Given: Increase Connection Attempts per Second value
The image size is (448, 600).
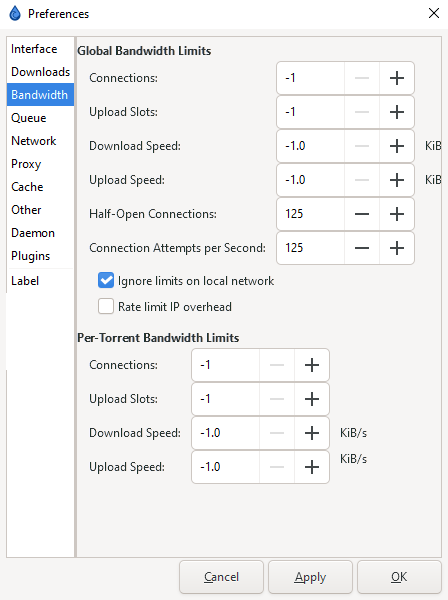Looking at the screenshot, I should 397,248.
